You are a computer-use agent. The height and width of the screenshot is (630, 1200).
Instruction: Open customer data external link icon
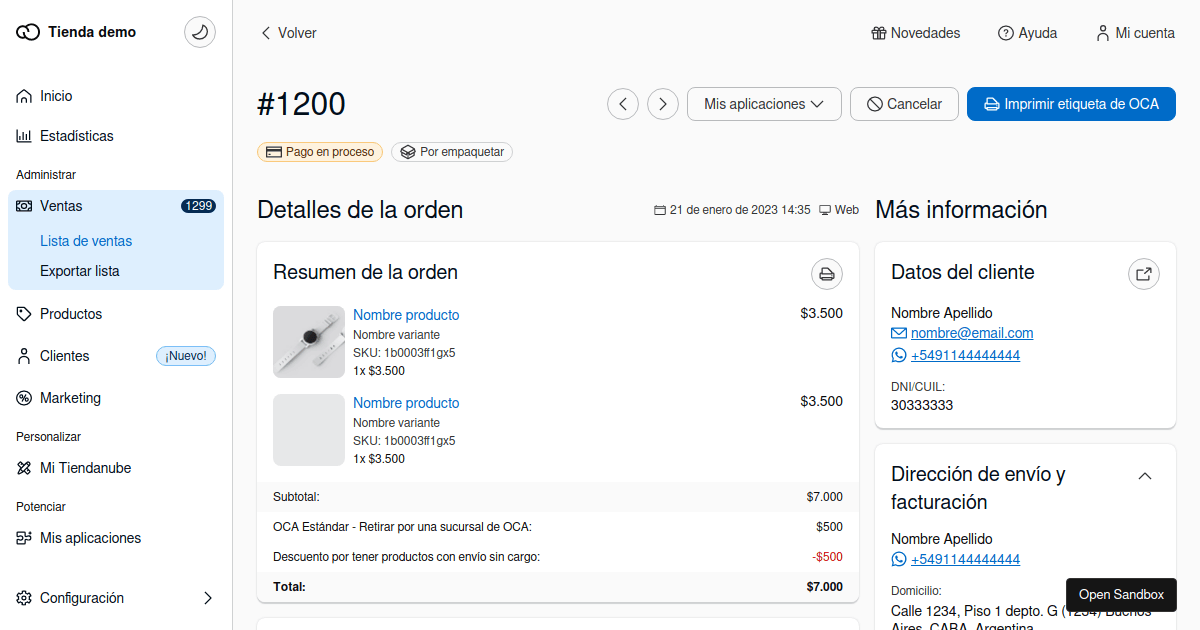point(1144,274)
